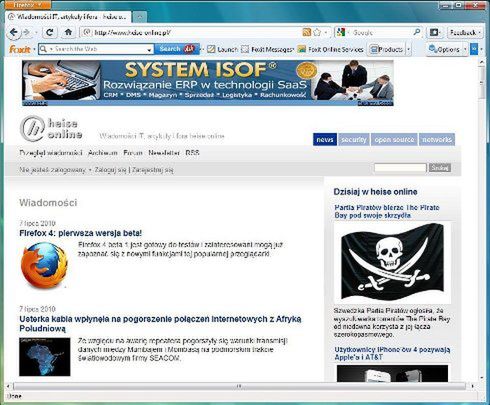Image resolution: width=490 pixels, height=405 pixels.
Task: Click the Launch toolbar button
Action: coord(223,49)
